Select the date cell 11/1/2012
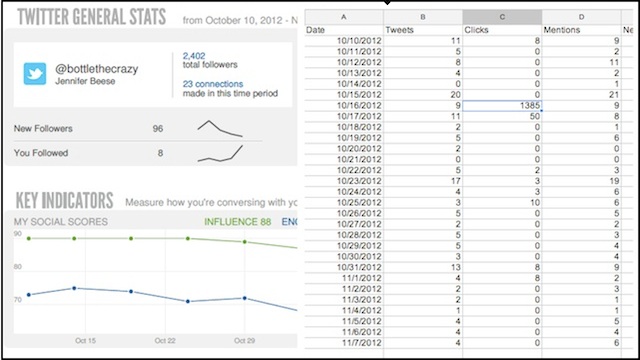This screenshot has height=360, width=640. point(344,278)
